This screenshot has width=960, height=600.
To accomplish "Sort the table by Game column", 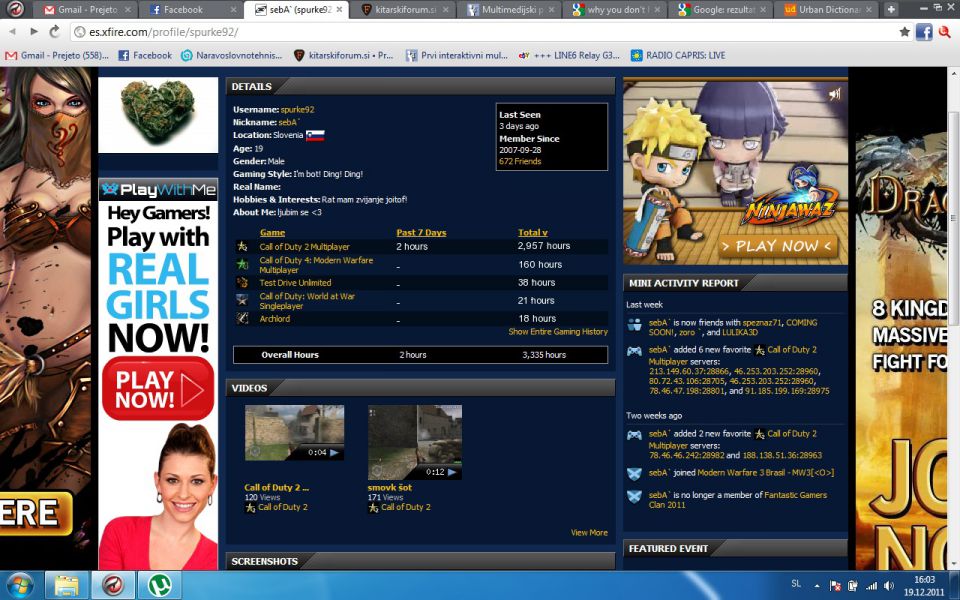I will [x=272, y=233].
